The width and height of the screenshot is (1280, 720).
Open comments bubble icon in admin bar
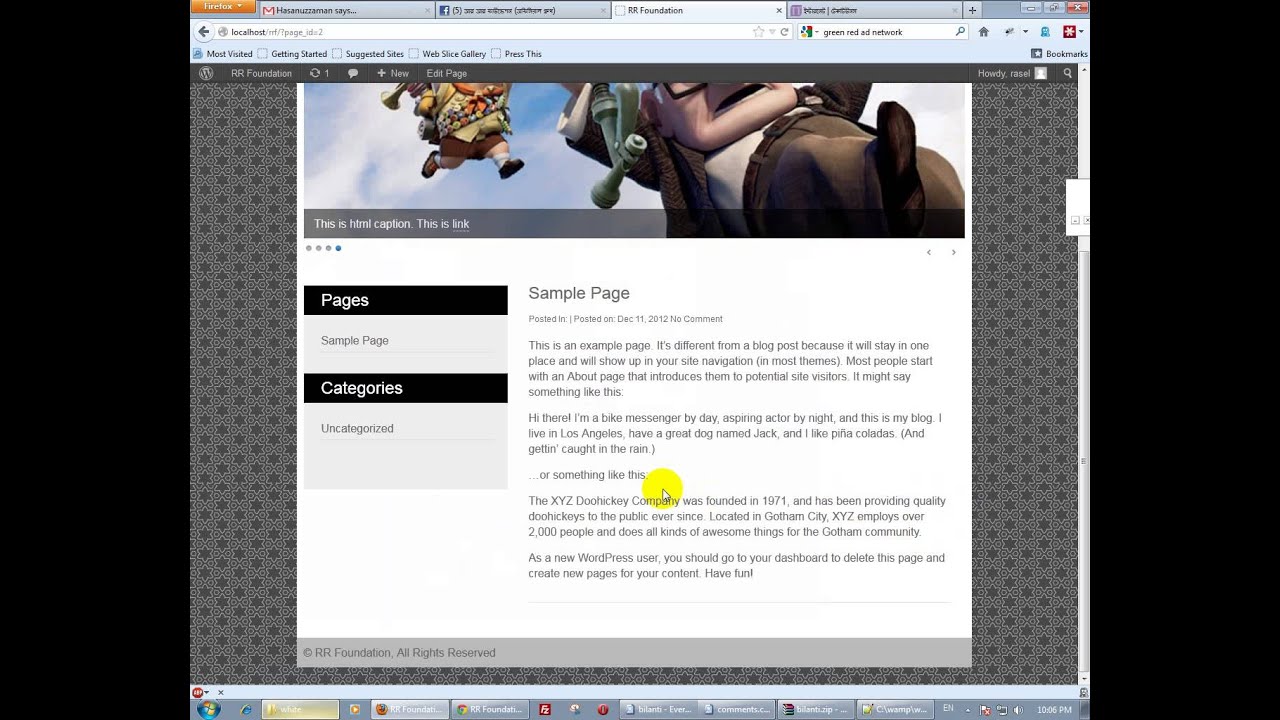coord(353,73)
